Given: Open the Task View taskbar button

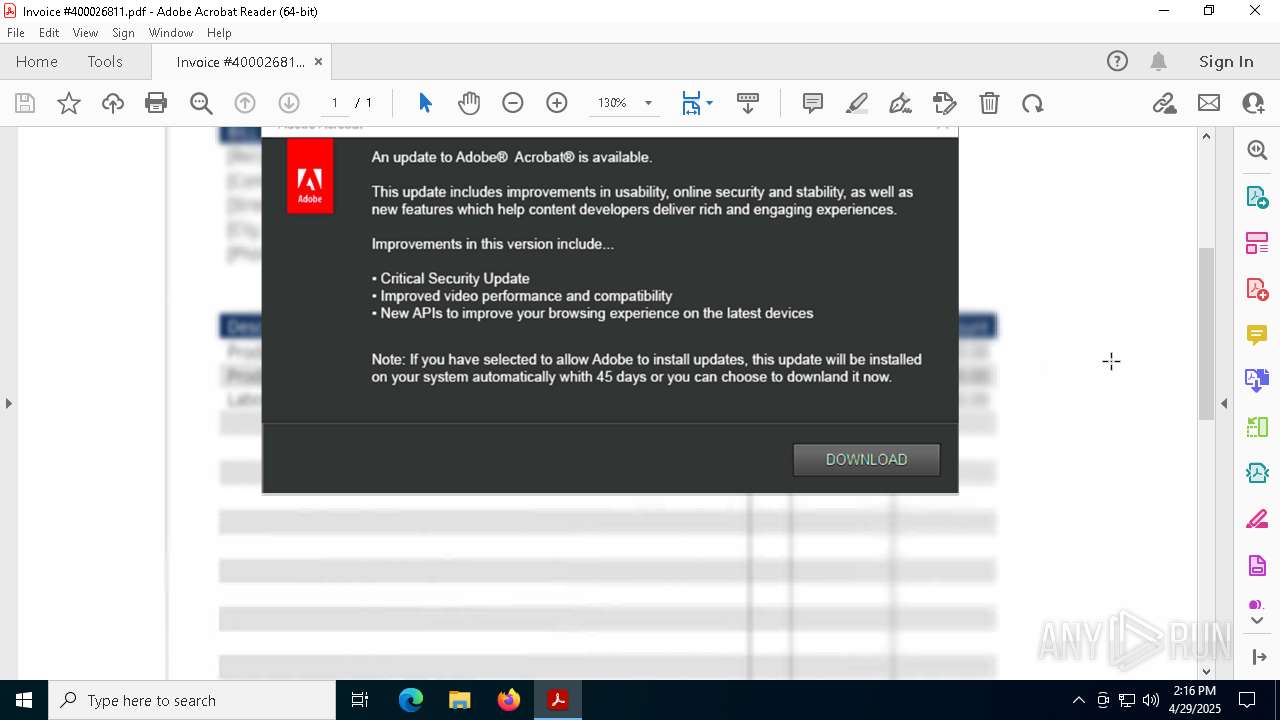Looking at the screenshot, I should pyautogui.click(x=360, y=700).
